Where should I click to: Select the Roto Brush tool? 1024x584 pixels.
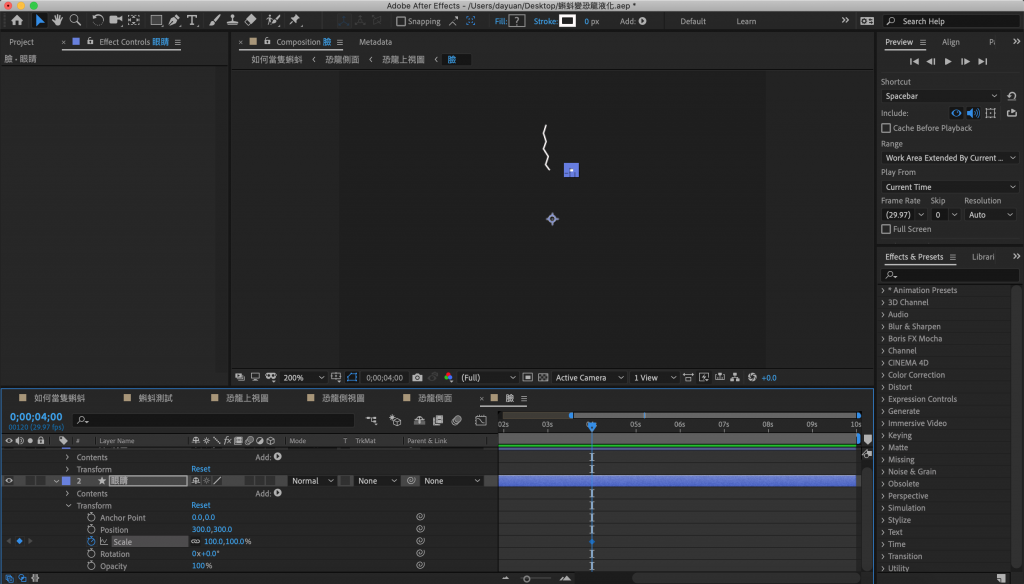[x=274, y=20]
